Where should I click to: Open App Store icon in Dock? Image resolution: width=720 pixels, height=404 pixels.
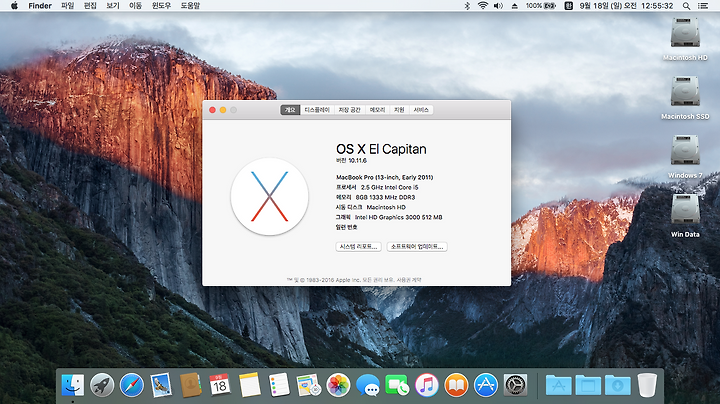click(x=485, y=385)
